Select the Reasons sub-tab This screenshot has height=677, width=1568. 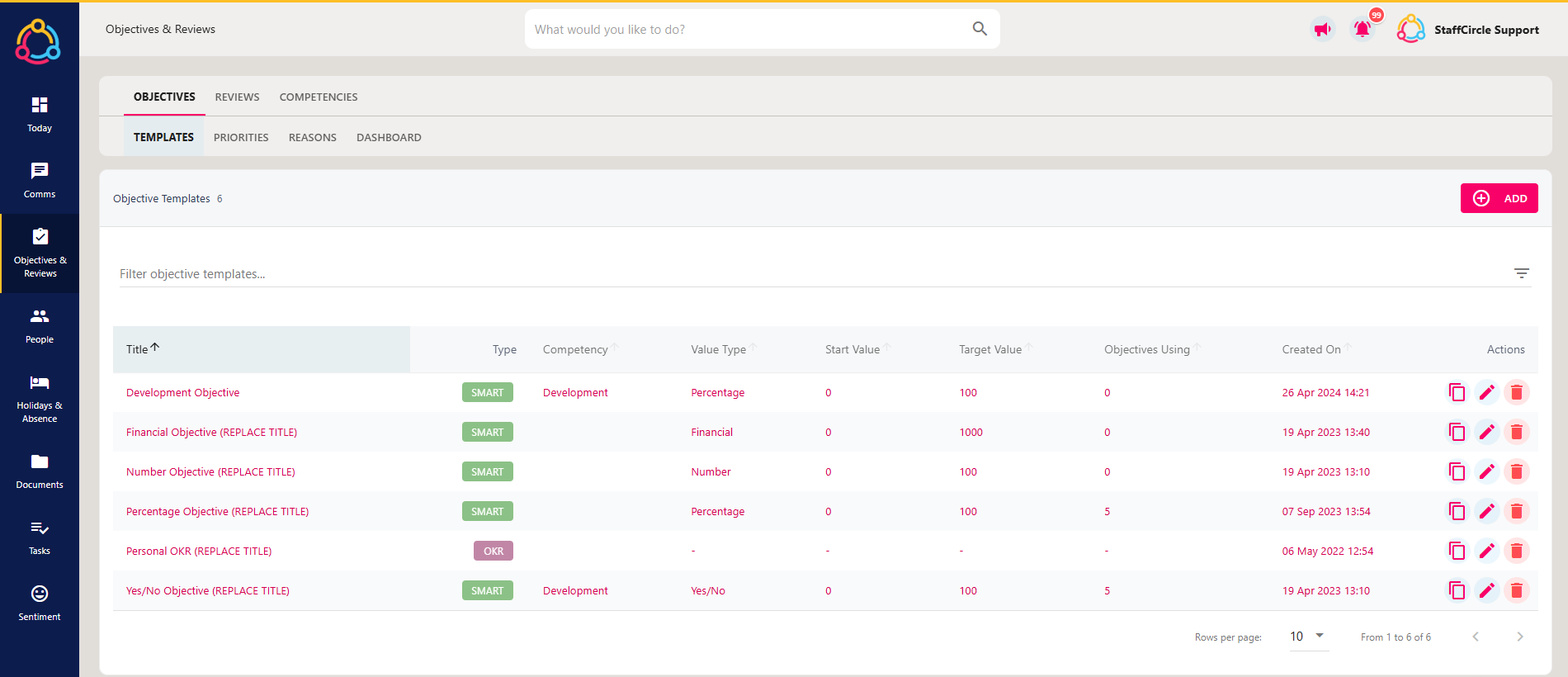pyautogui.click(x=313, y=137)
